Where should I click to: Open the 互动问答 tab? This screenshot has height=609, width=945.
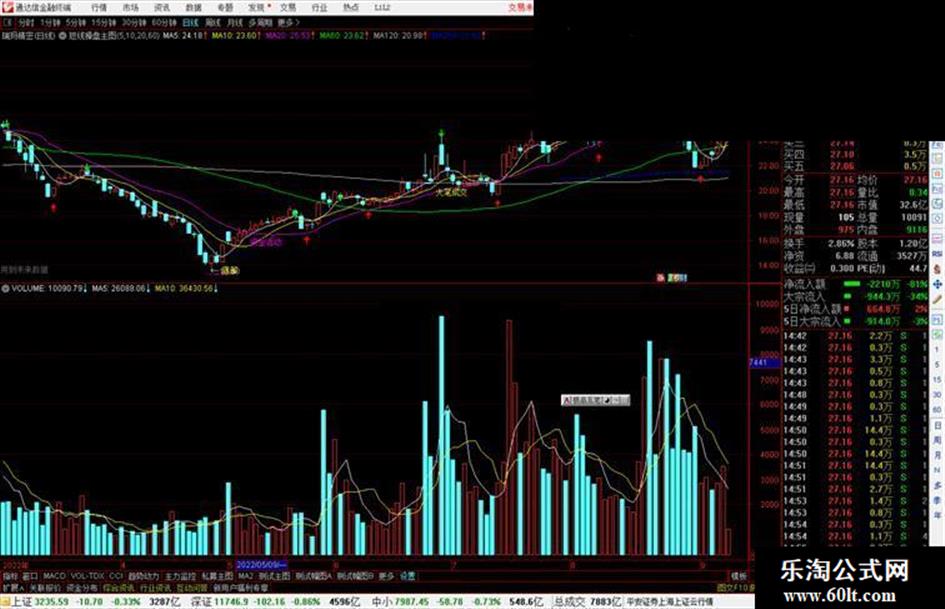click(192, 587)
